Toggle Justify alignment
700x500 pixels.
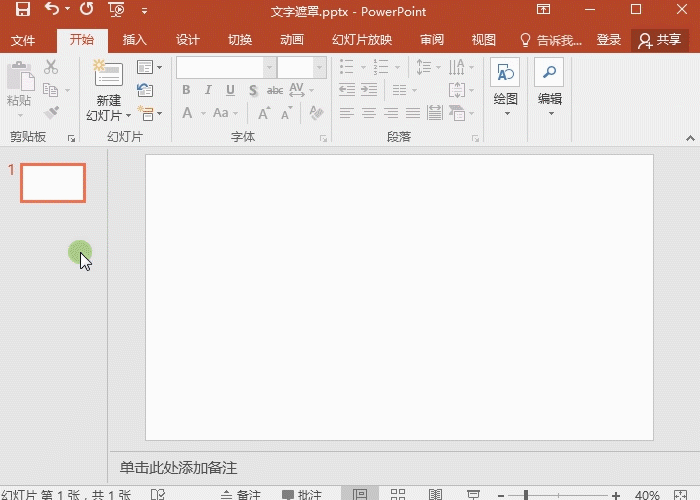pos(413,113)
